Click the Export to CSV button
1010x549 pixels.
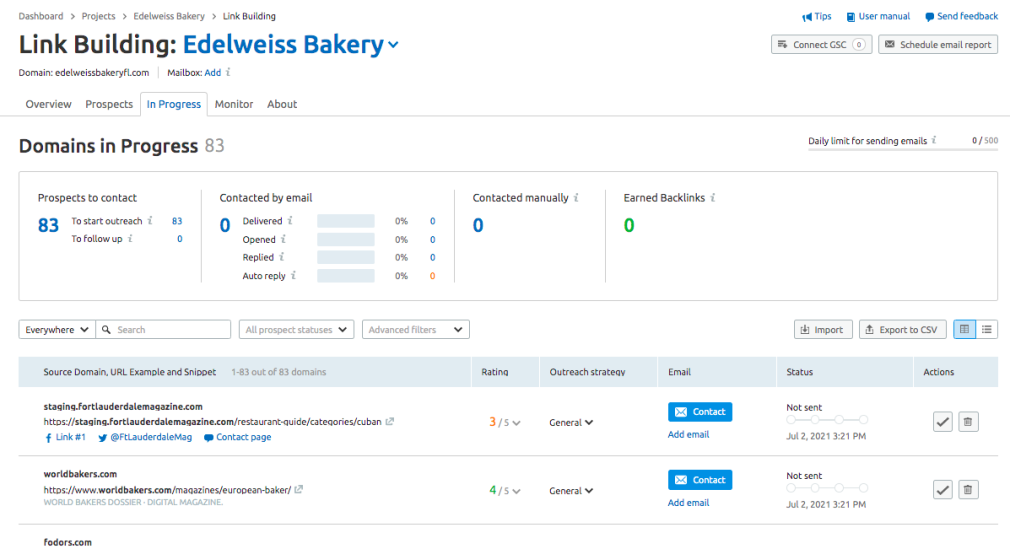click(902, 329)
